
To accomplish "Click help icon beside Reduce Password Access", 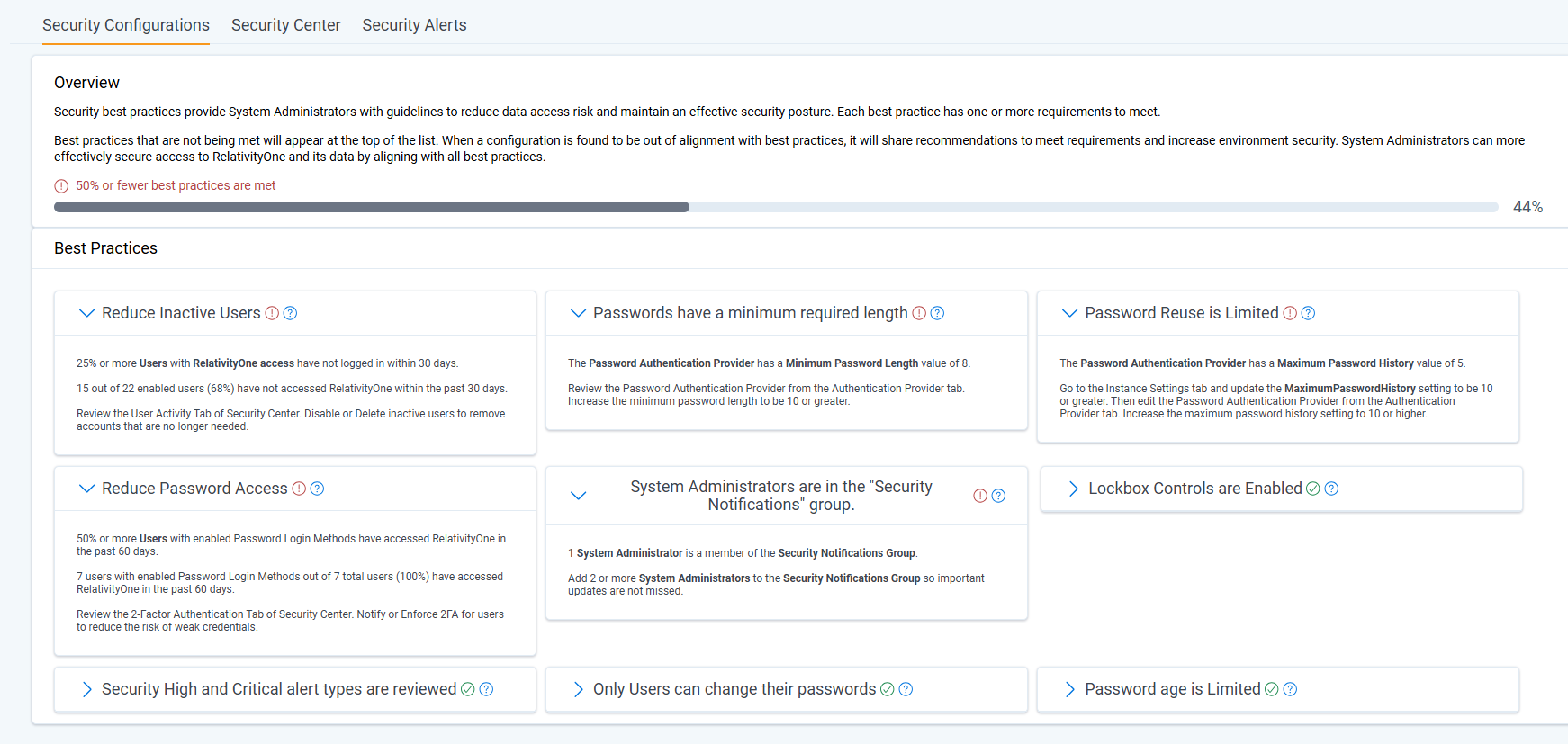I will pyautogui.click(x=317, y=489).
